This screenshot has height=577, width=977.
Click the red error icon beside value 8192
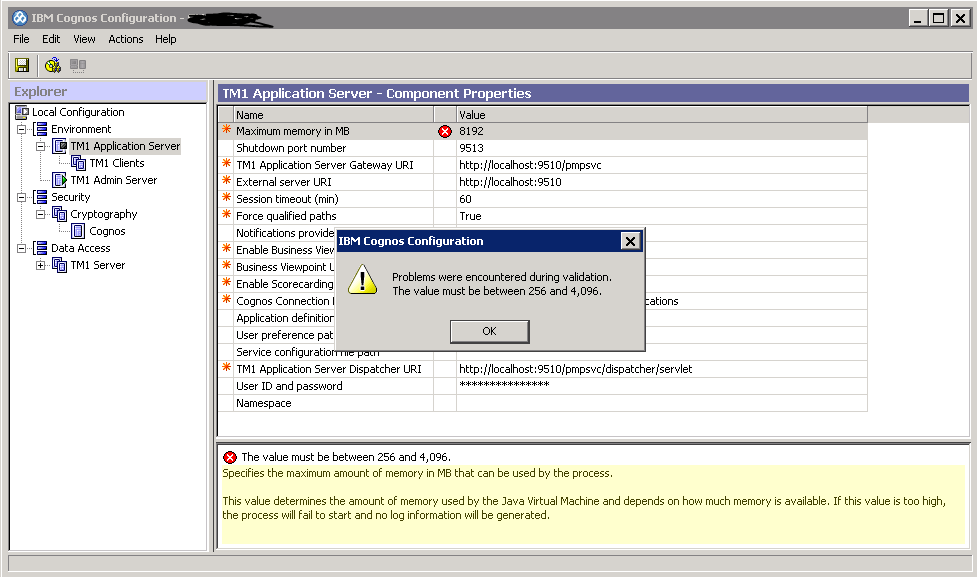click(445, 131)
